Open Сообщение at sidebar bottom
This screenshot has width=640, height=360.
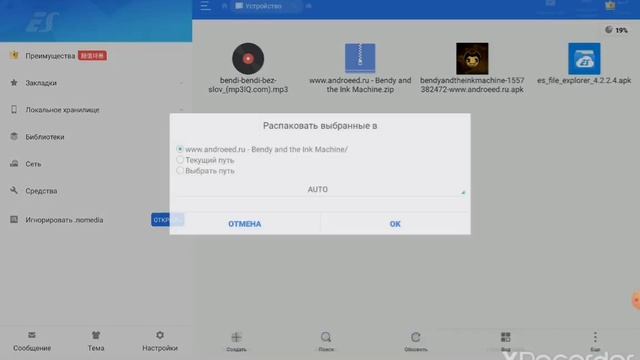pos(32,341)
